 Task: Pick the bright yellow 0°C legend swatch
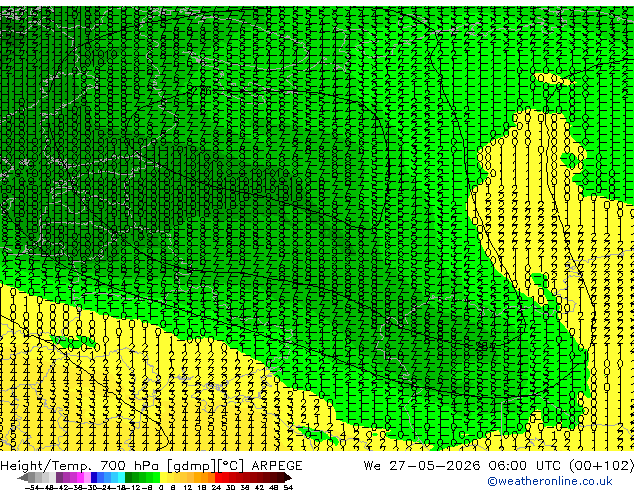(x=164, y=477)
